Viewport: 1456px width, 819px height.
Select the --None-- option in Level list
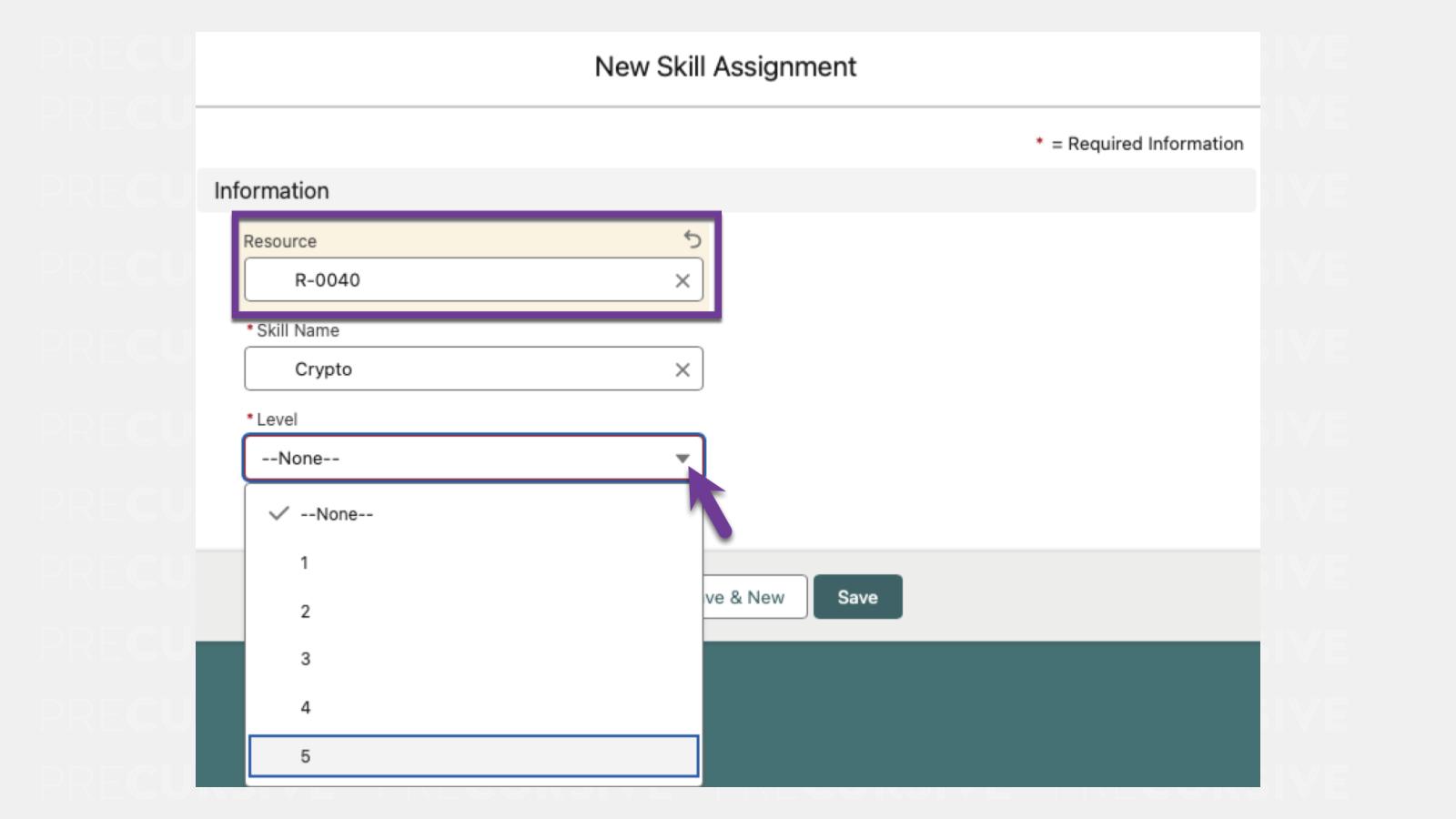pyautogui.click(x=337, y=514)
